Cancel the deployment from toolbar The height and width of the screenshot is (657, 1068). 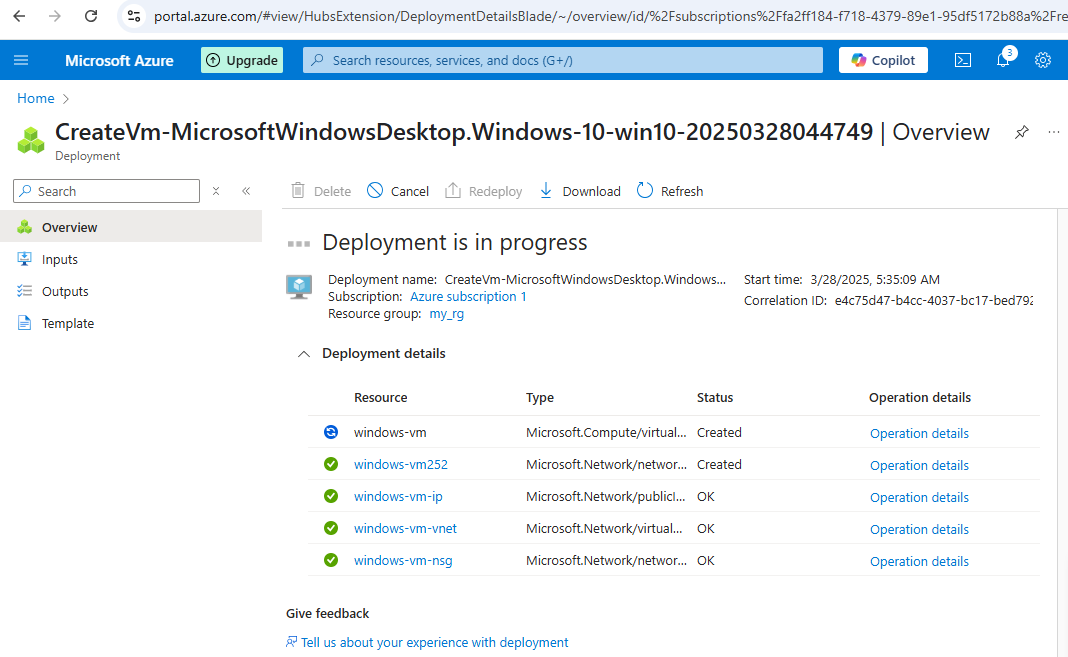398,191
